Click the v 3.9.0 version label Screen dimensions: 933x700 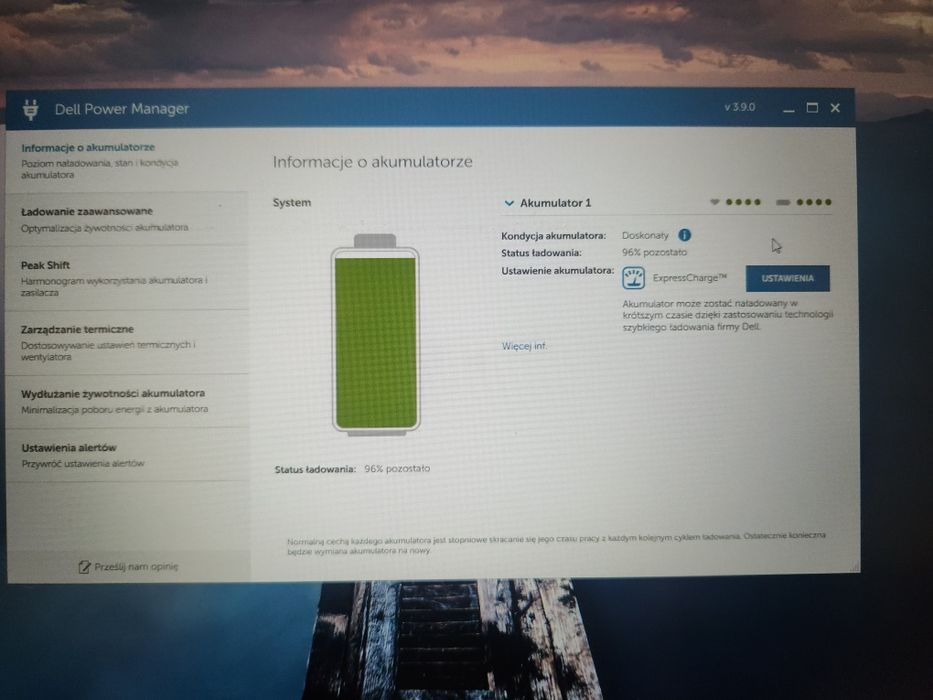pyautogui.click(x=740, y=107)
